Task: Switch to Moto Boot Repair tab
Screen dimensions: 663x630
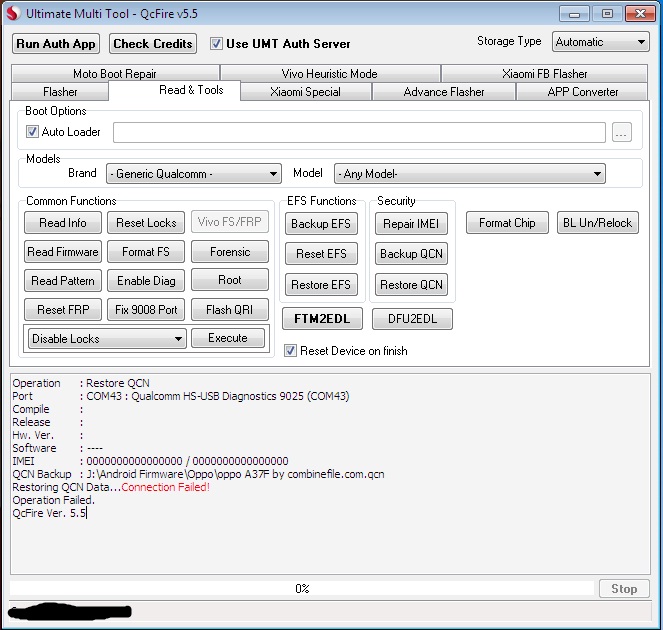Action: point(115,74)
